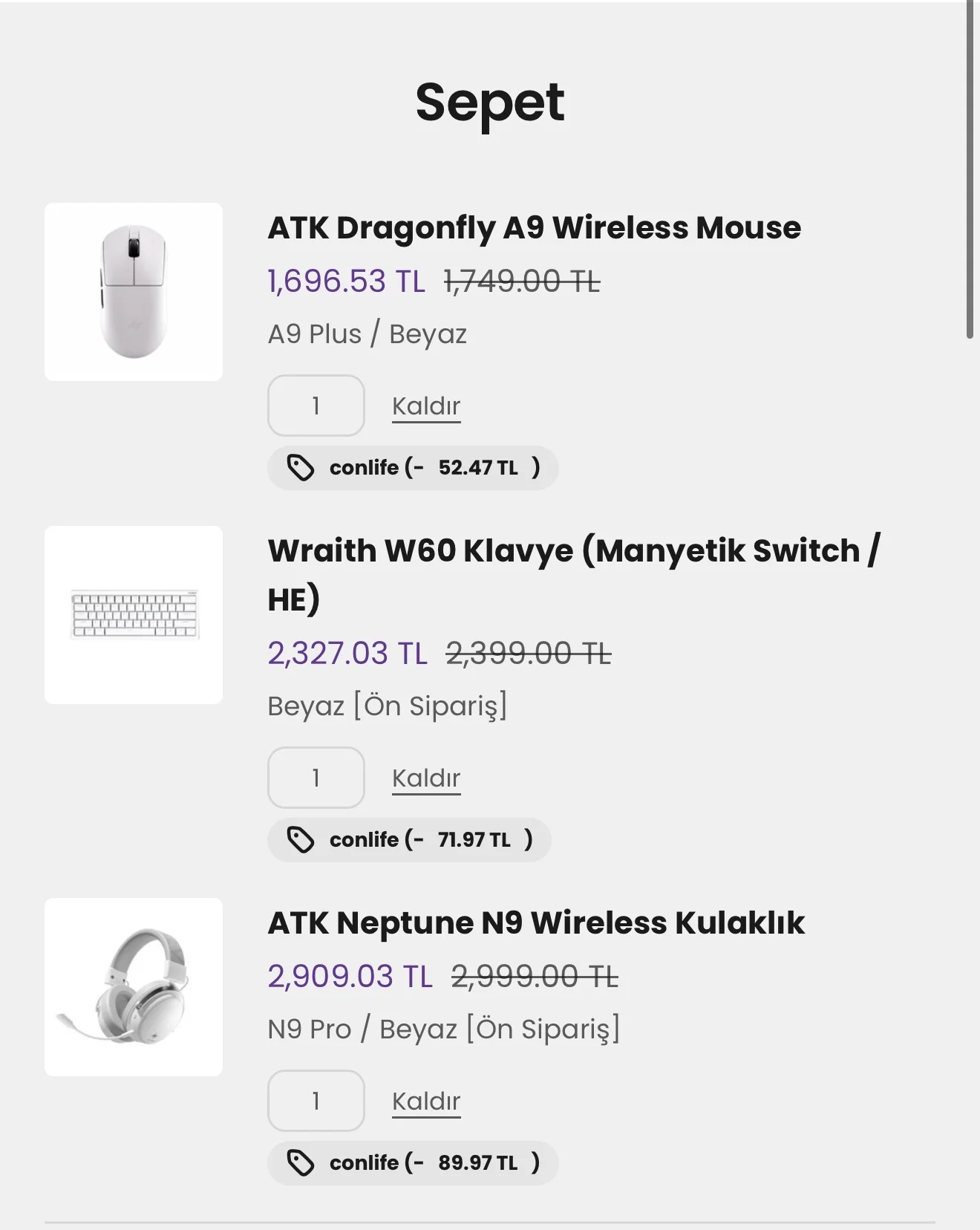Open the ATK Neptune N9 headset thumbnail
This screenshot has width=980, height=1230.
pyautogui.click(x=134, y=987)
